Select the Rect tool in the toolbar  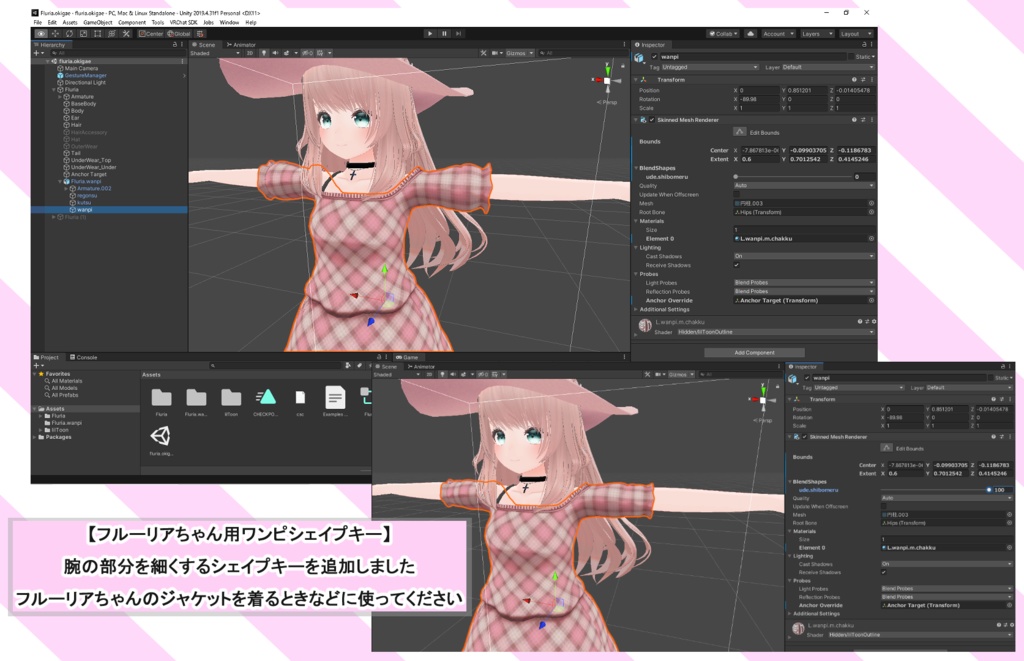(98, 33)
